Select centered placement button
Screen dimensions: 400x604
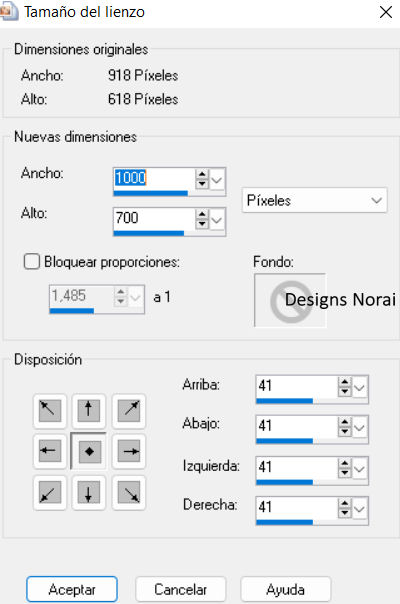coord(89,451)
